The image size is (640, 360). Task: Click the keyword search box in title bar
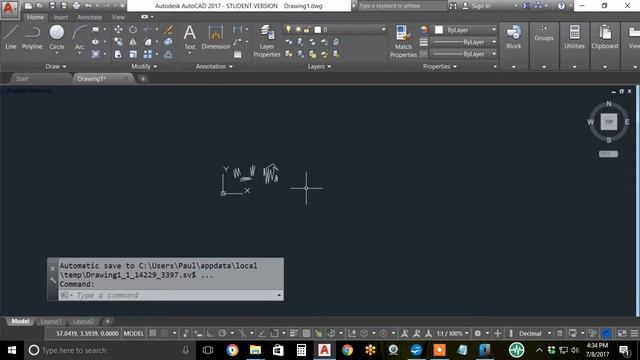(402, 6)
